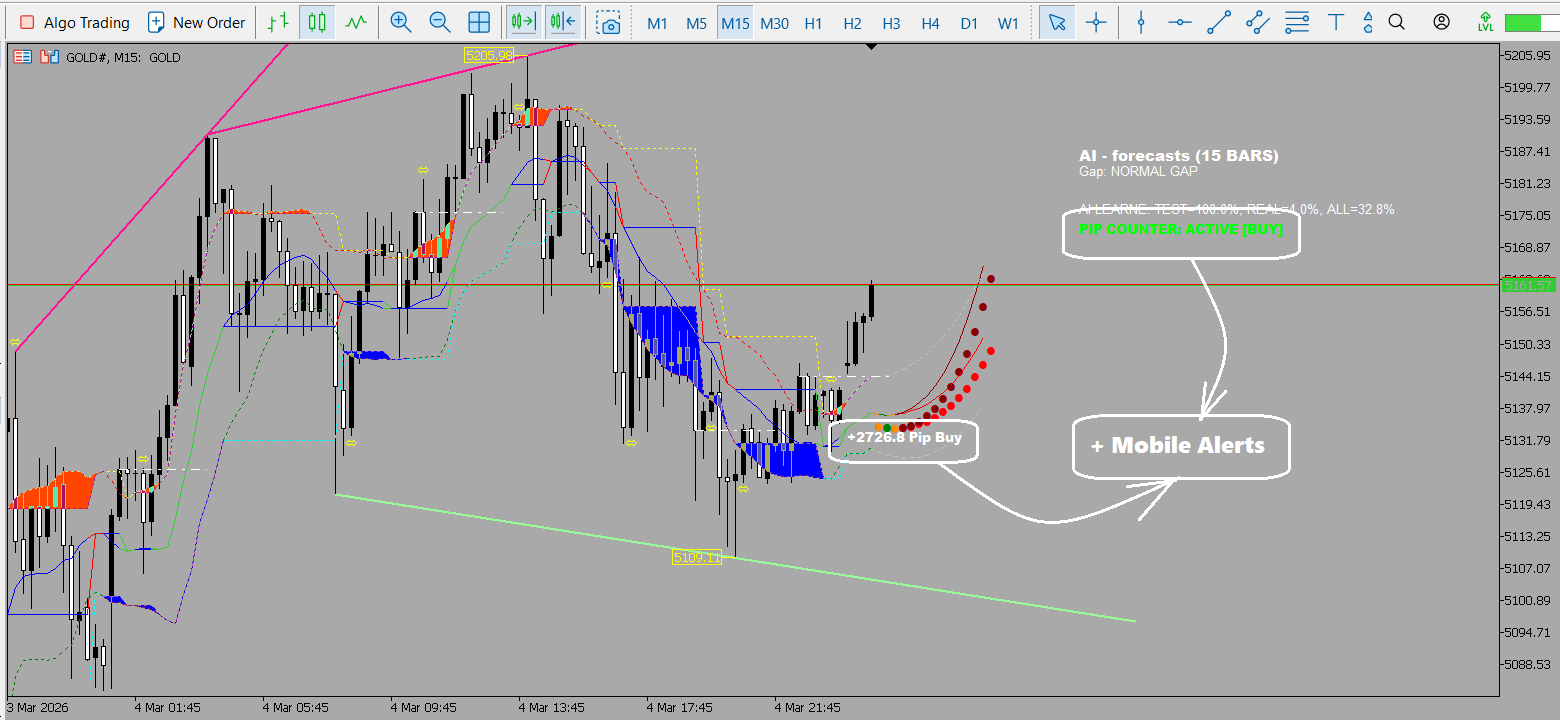The image size is (1560, 720).
Task: Select the M1 timeframe
Action: pyautogui.click(x=657, y=23)
